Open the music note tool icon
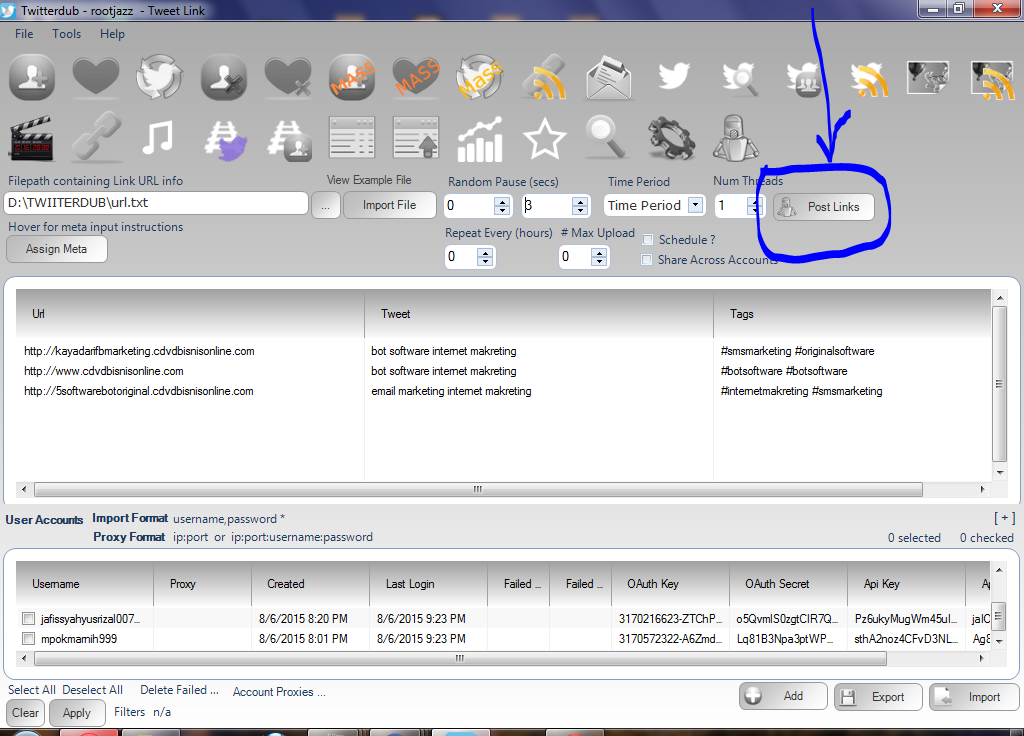This screenshot has width=1024, height=736. pyautogui.click(x=158, y=137)
